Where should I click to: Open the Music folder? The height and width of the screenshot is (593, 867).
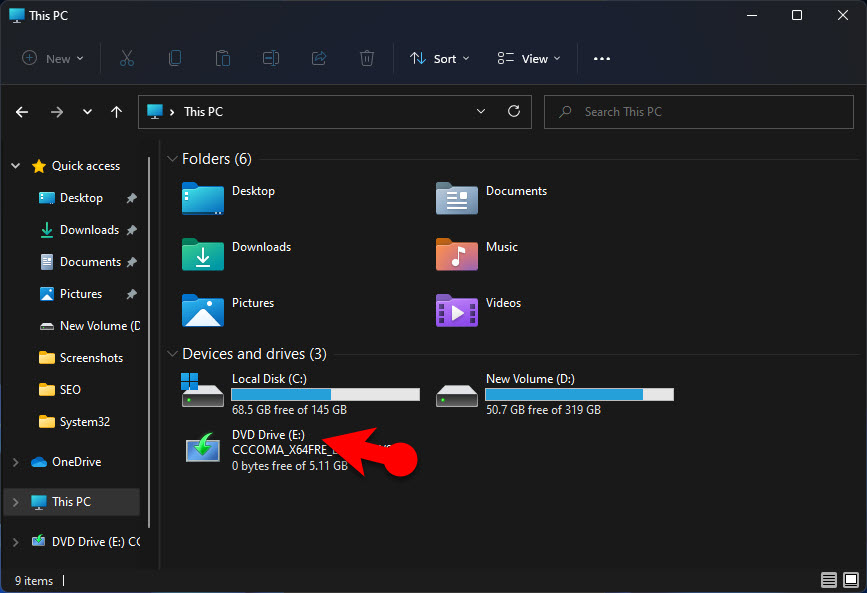[x=477, y=254]
